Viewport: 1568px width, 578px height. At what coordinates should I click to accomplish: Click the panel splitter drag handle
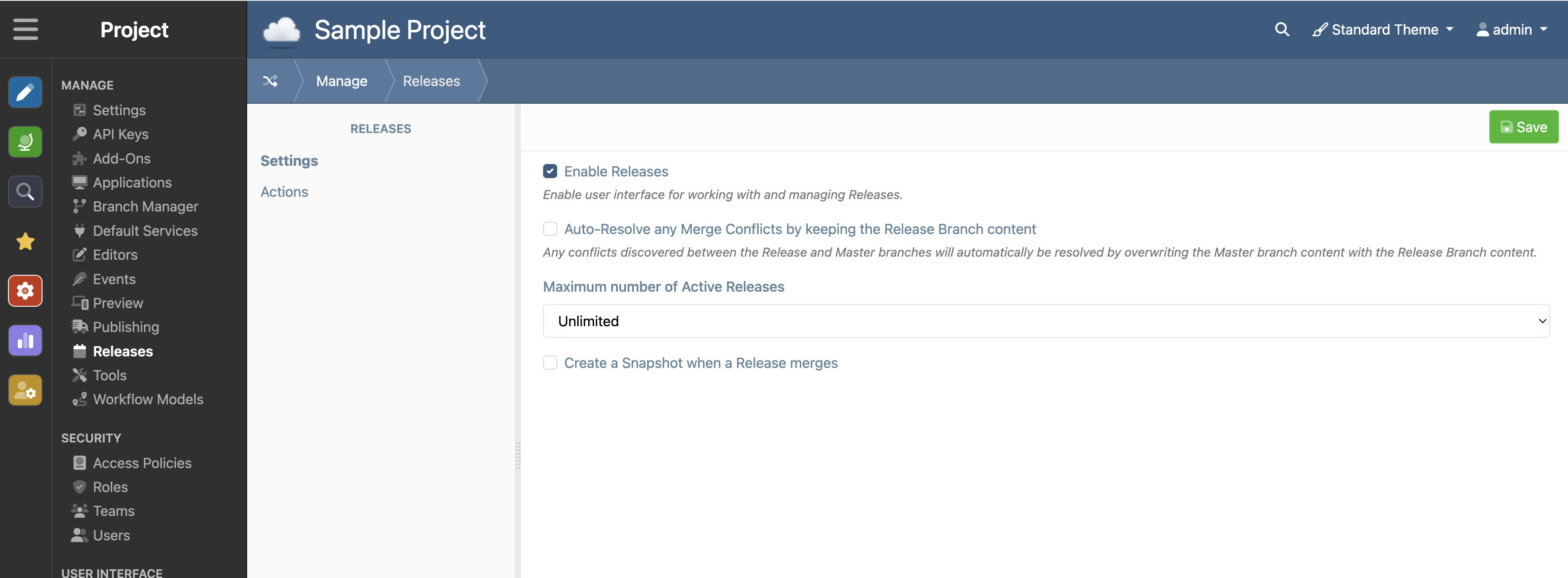[518, 456]
